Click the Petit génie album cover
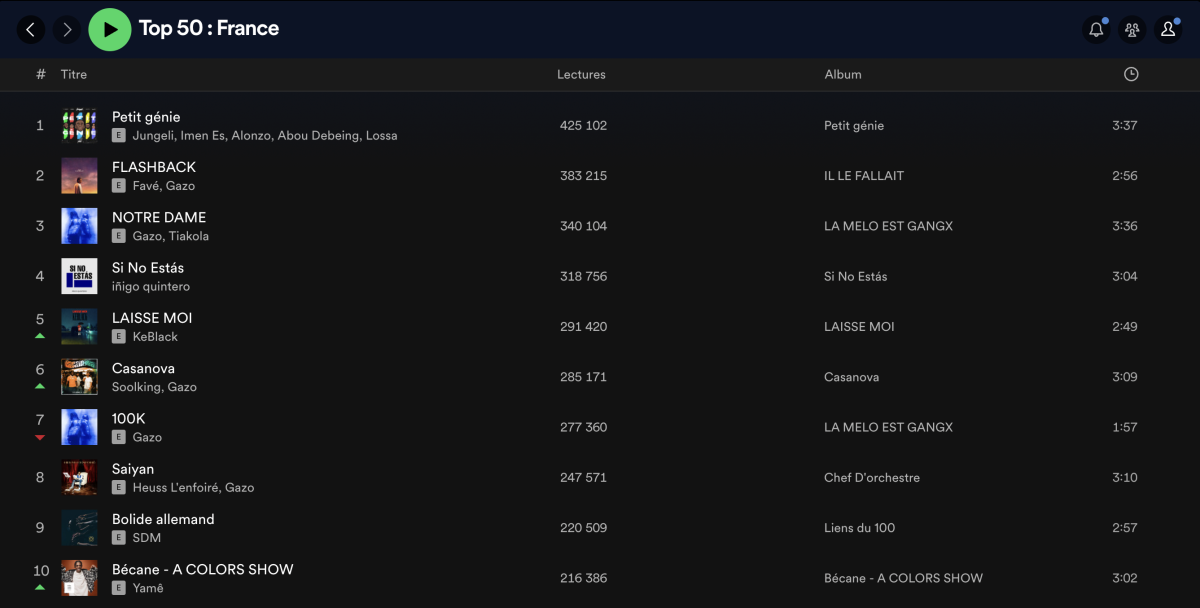This screenshot has height=608, width=1200. [x=79, y=126]
